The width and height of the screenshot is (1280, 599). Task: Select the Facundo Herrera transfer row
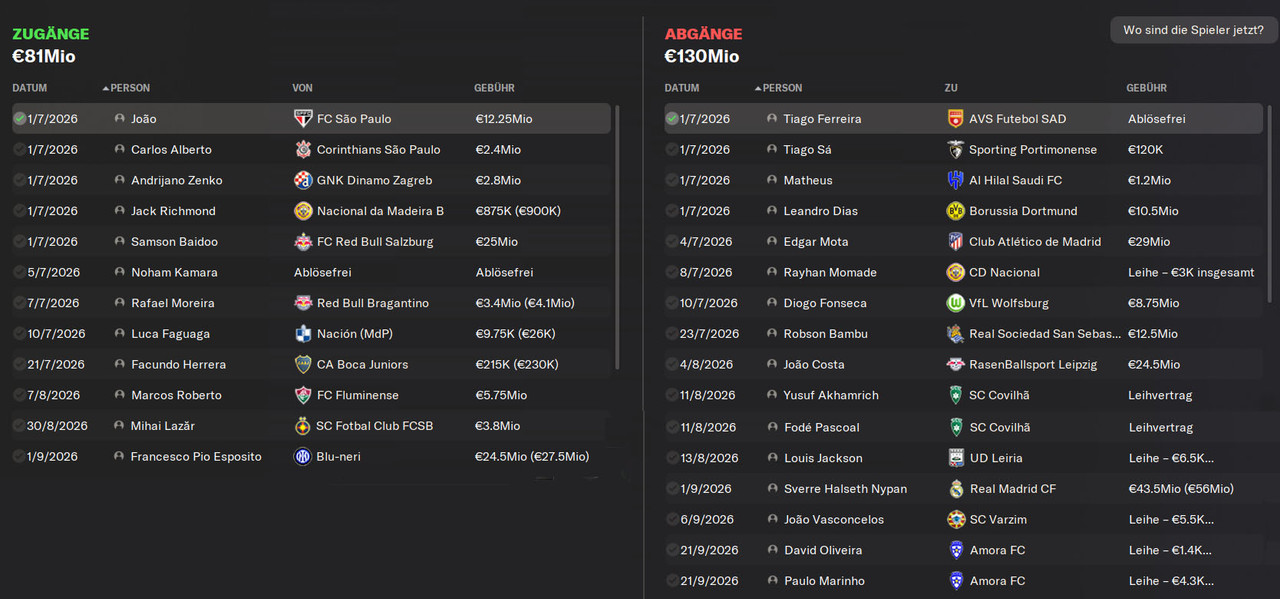tap(311, 365)
